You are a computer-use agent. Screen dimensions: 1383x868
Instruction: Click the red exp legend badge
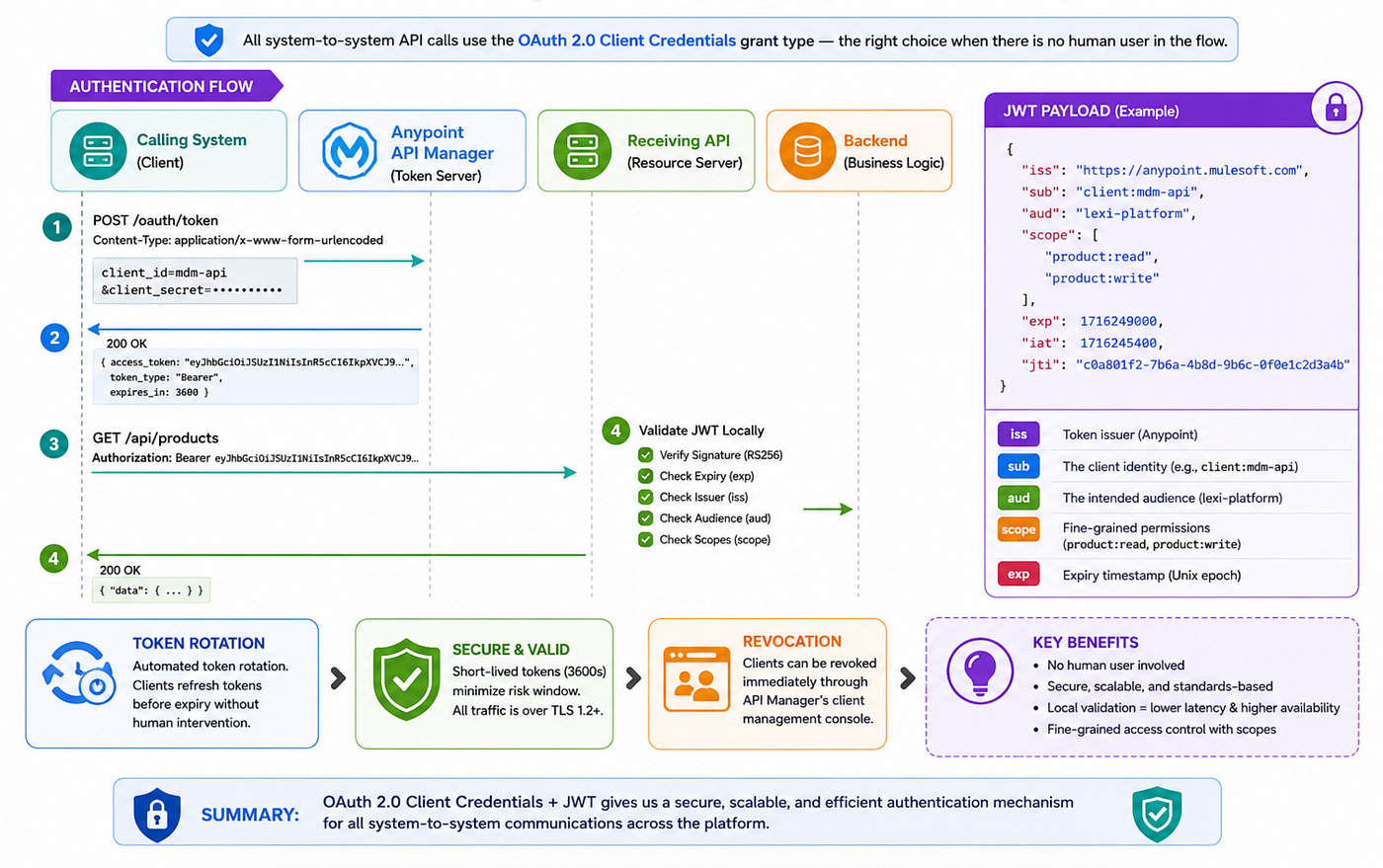[x=1018, y=574]
